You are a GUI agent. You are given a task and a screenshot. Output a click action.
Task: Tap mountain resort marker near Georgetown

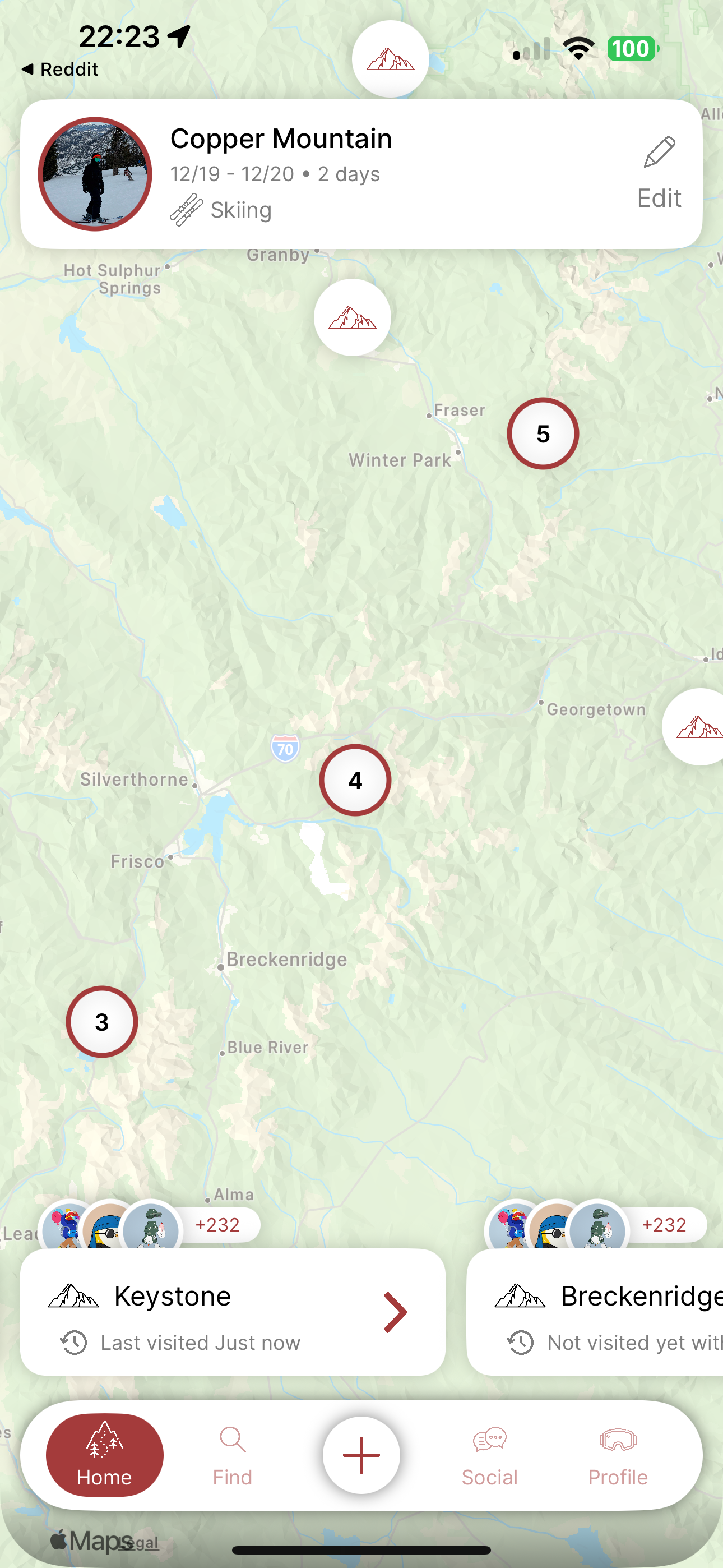pos(695,726)
